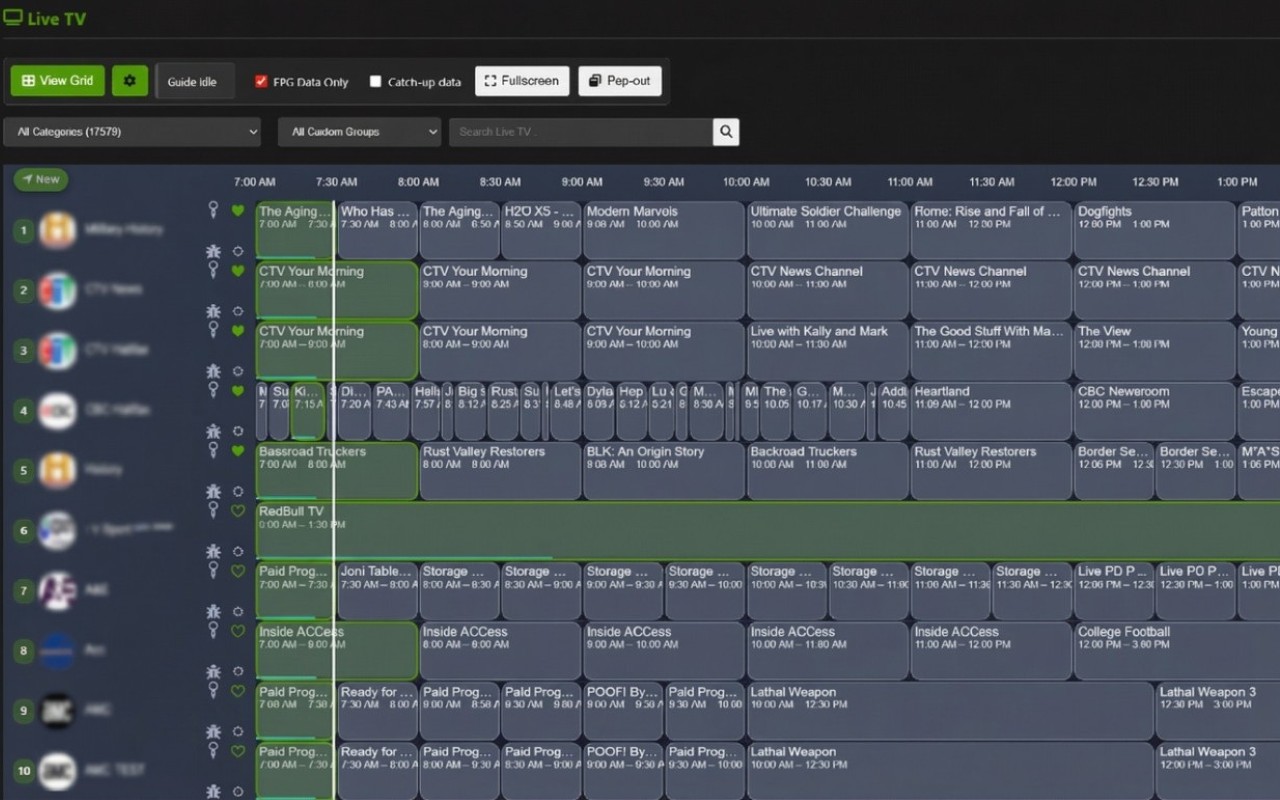Viewport: 1280px width, 800px height.
Task: Click the channel 5 logo thumbnail
Action: 58,470
